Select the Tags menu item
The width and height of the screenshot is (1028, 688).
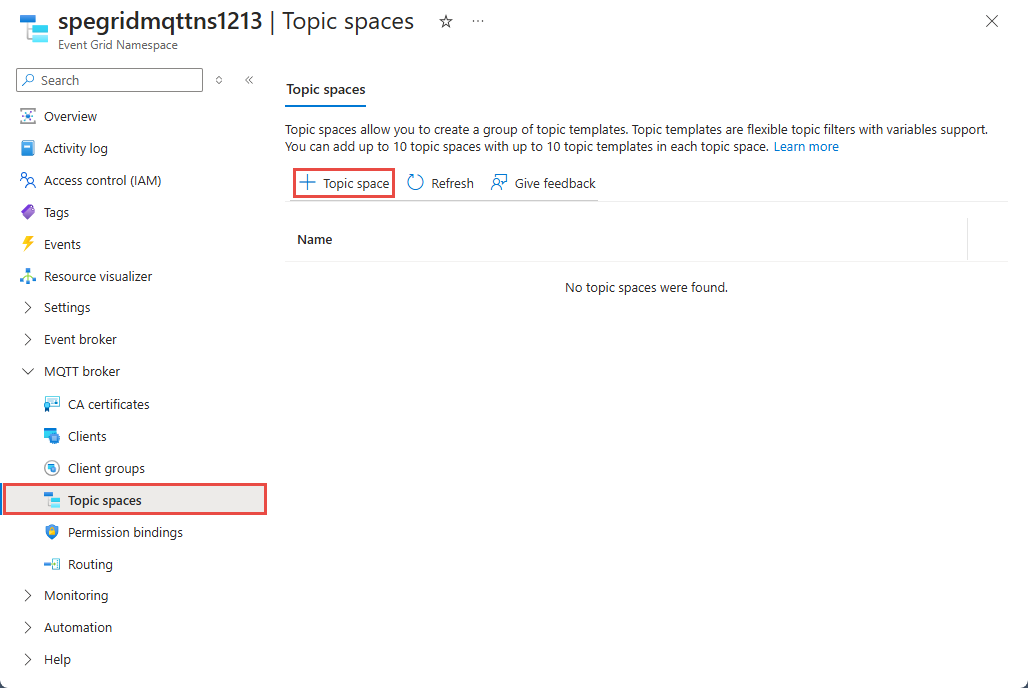56,213
